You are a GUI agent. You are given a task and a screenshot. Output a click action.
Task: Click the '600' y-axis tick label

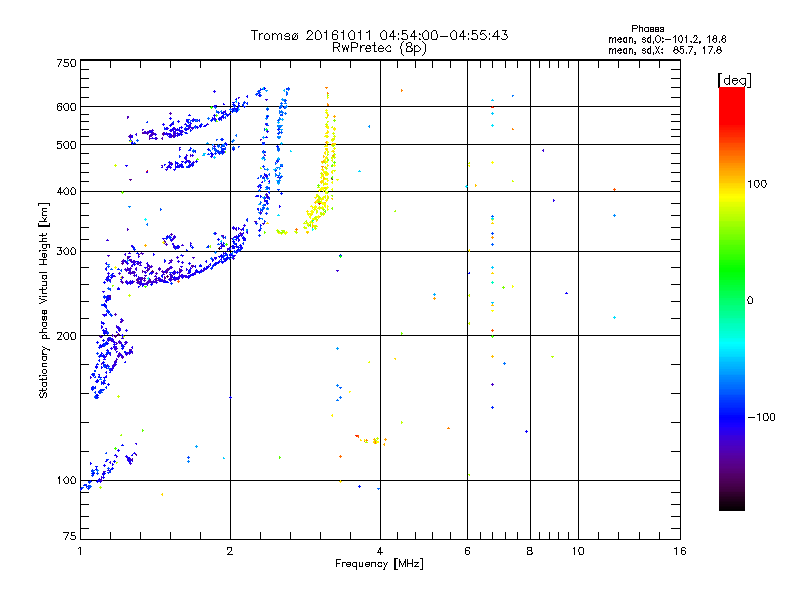66,107
